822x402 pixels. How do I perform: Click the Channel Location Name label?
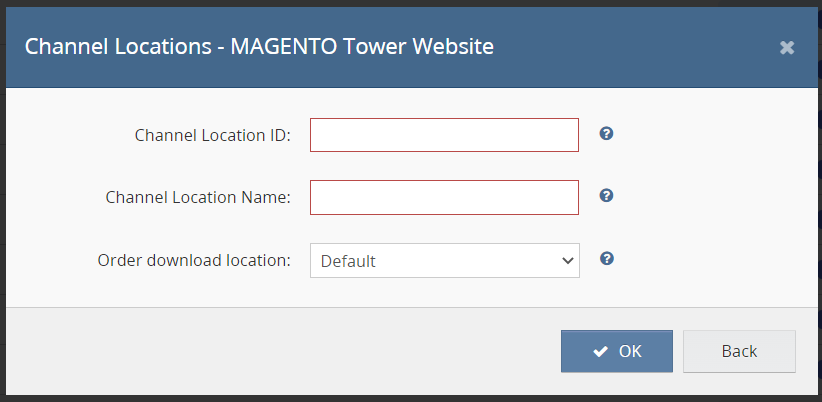click(x=198, y=198)
